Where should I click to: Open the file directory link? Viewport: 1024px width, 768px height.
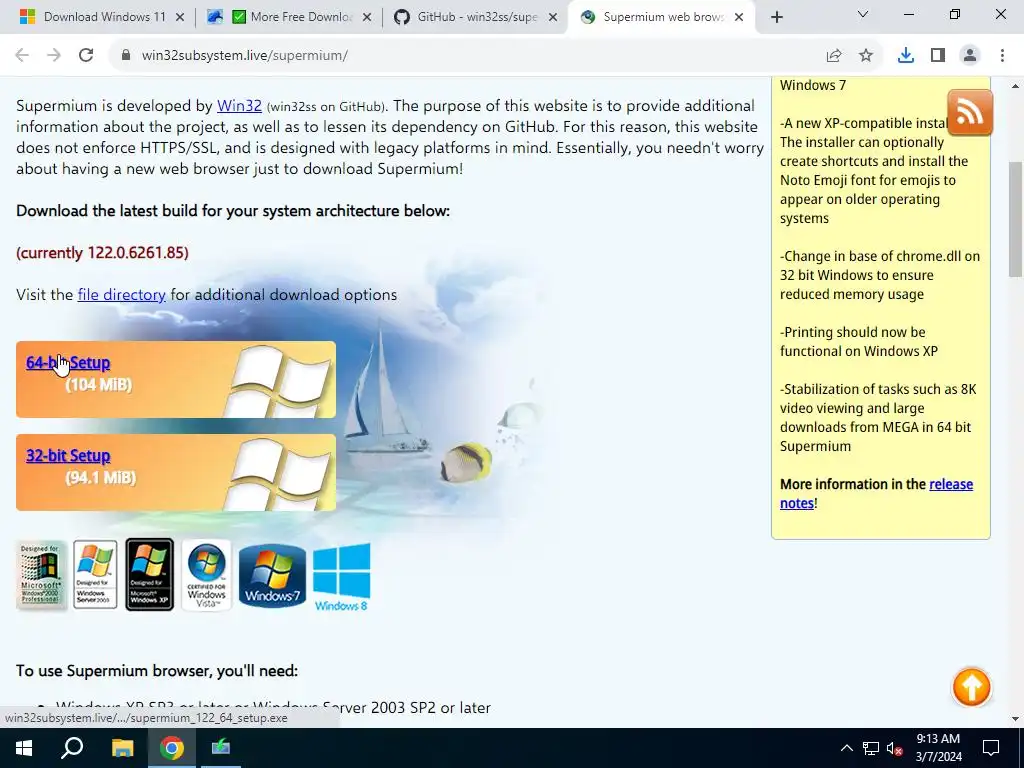tap(121, 295)
